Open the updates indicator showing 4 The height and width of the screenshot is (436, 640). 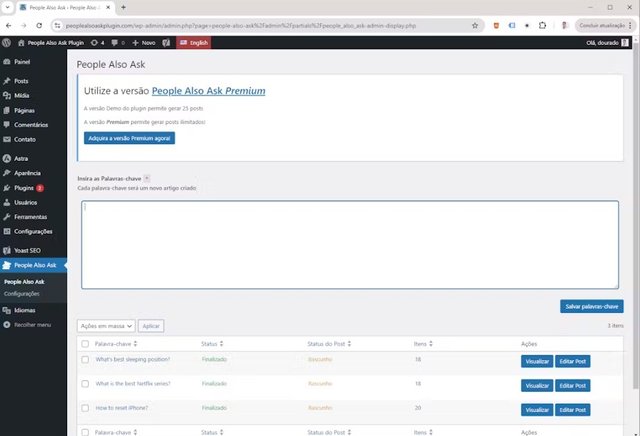(98, 42)
